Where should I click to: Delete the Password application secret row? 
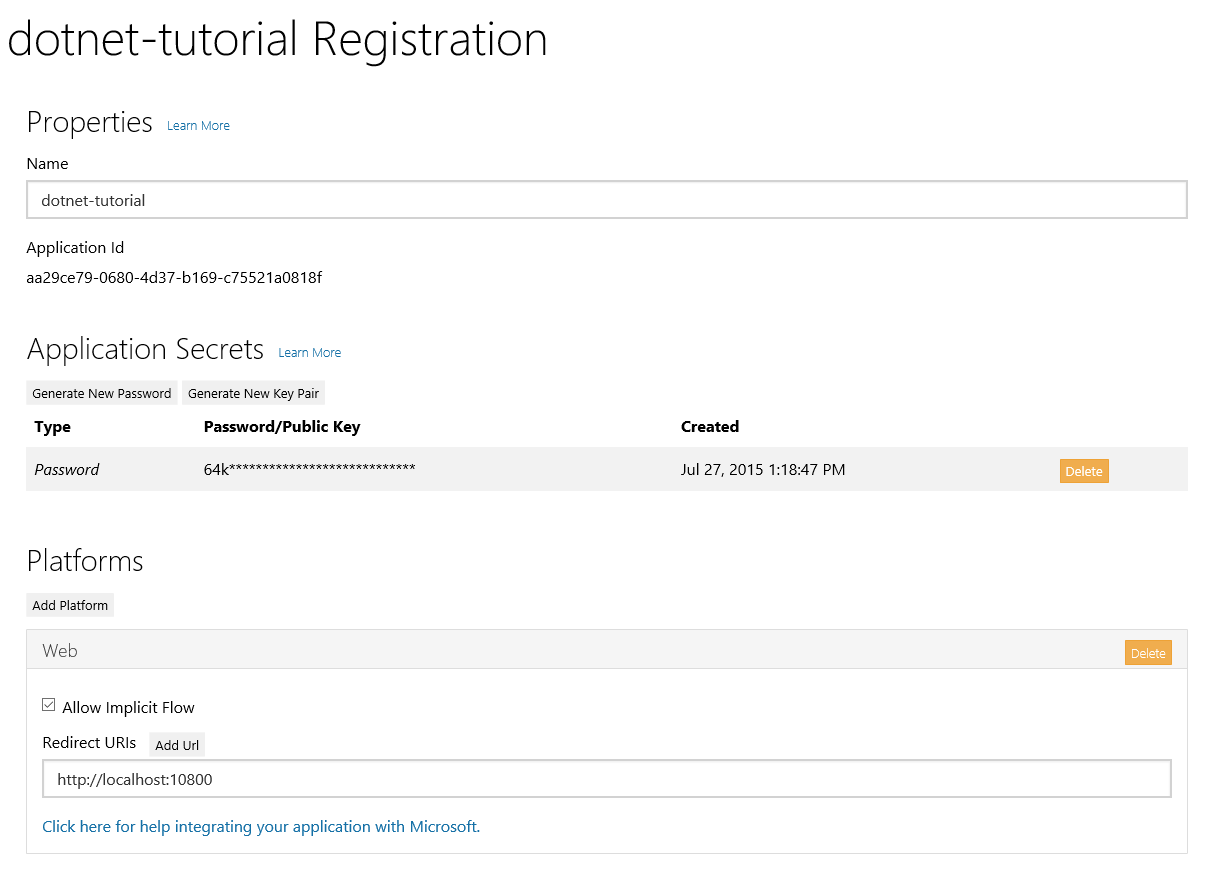click(1084, 471)
